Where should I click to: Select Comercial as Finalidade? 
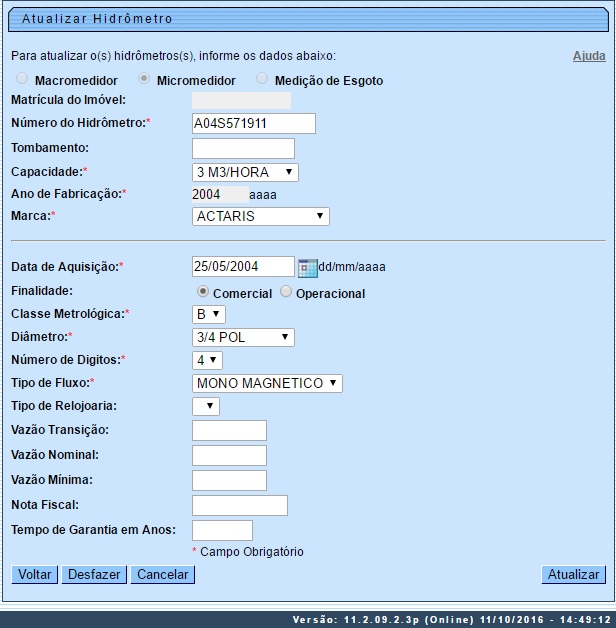click(x=203, y=292)
